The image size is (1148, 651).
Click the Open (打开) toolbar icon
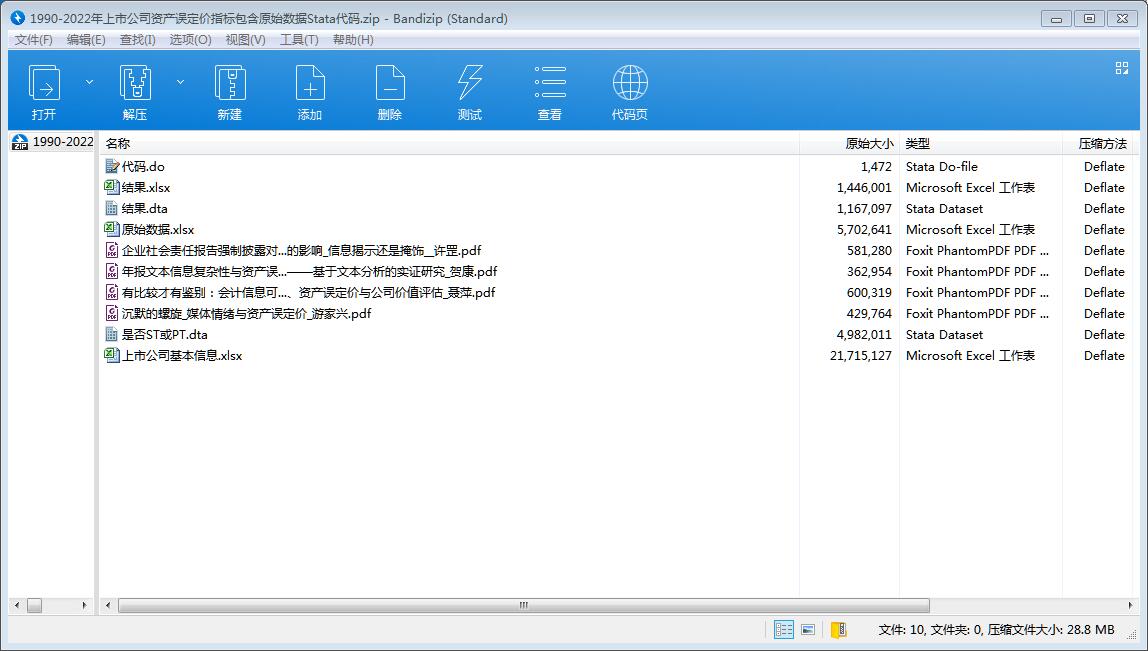44,83
